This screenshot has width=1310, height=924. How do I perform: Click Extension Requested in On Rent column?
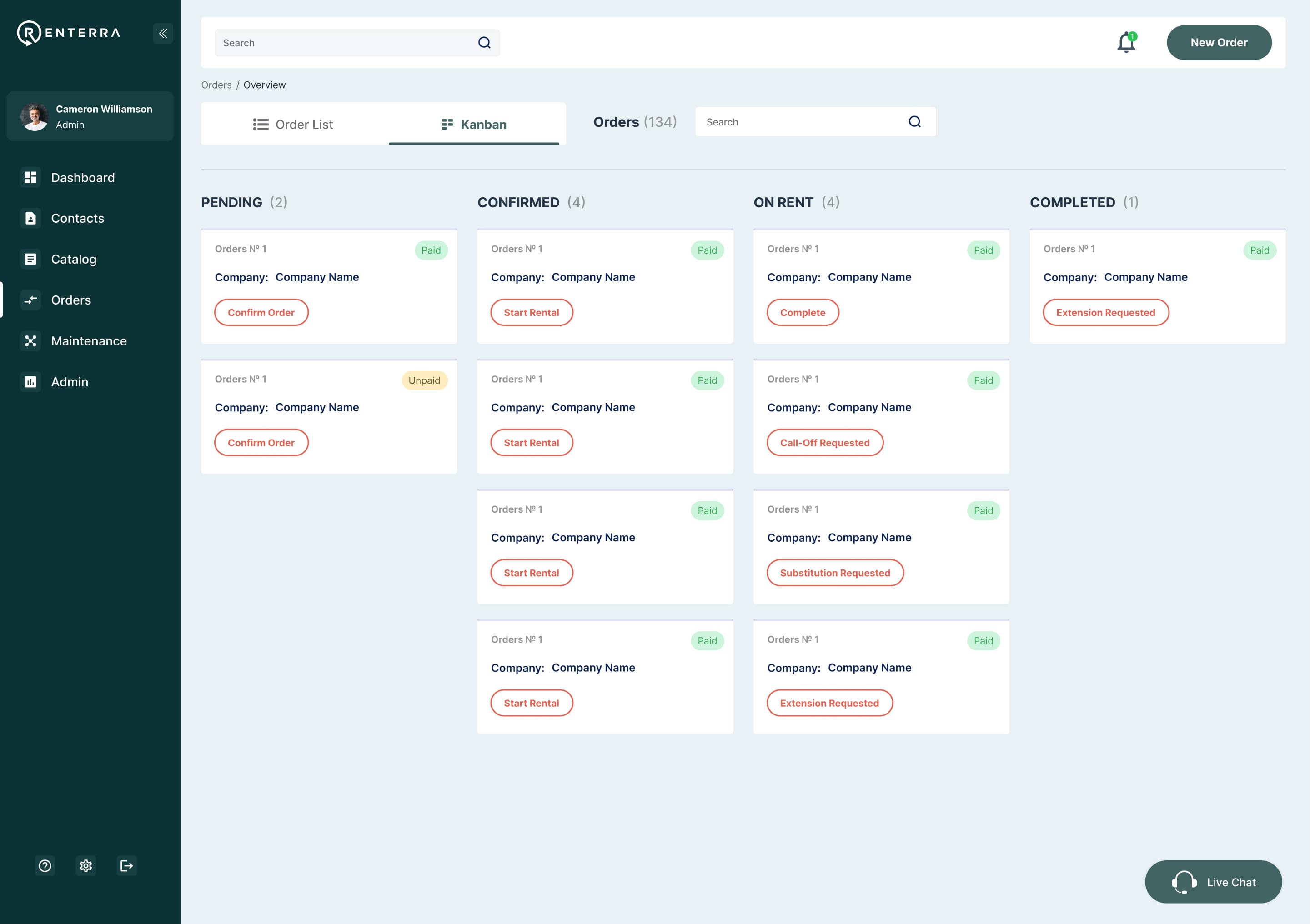tap(829, 703)
